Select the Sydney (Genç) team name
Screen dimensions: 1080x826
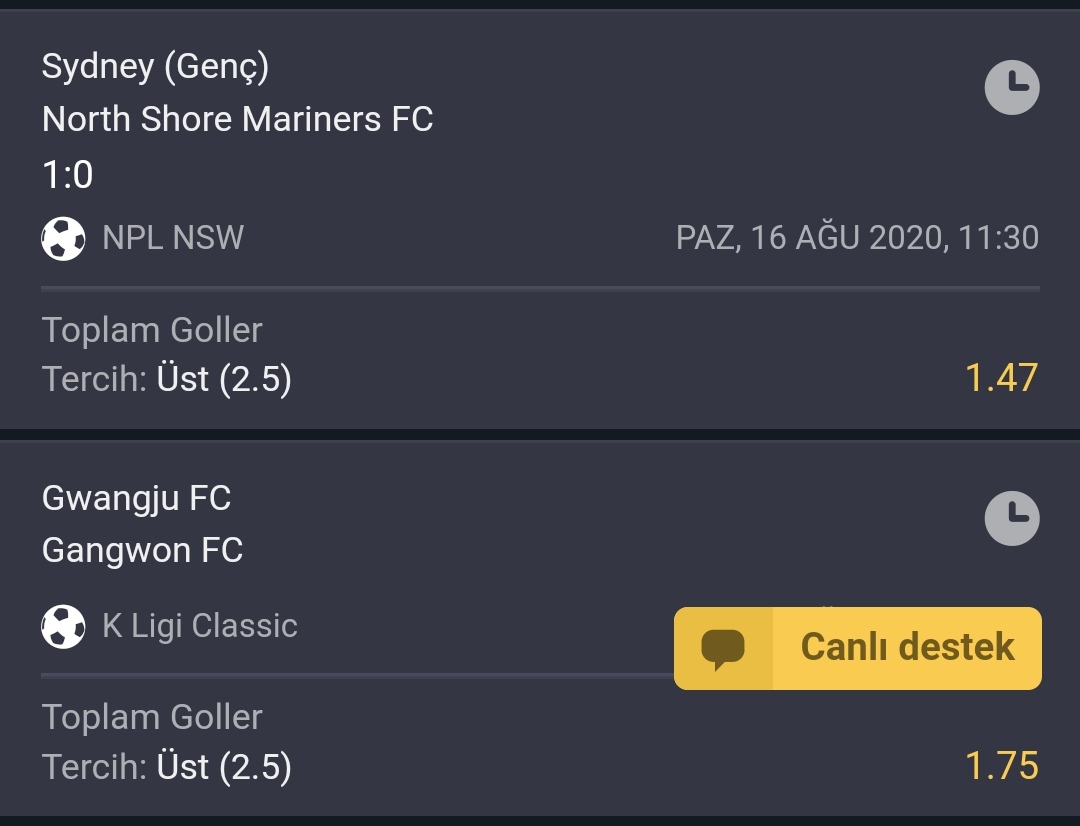[x=155, y=67]
